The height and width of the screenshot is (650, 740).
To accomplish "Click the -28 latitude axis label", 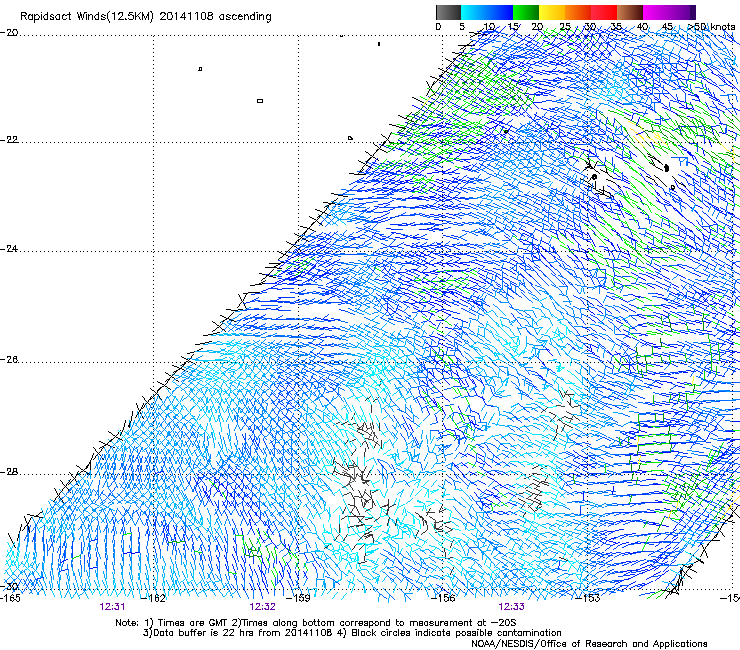I will point(9,472).
